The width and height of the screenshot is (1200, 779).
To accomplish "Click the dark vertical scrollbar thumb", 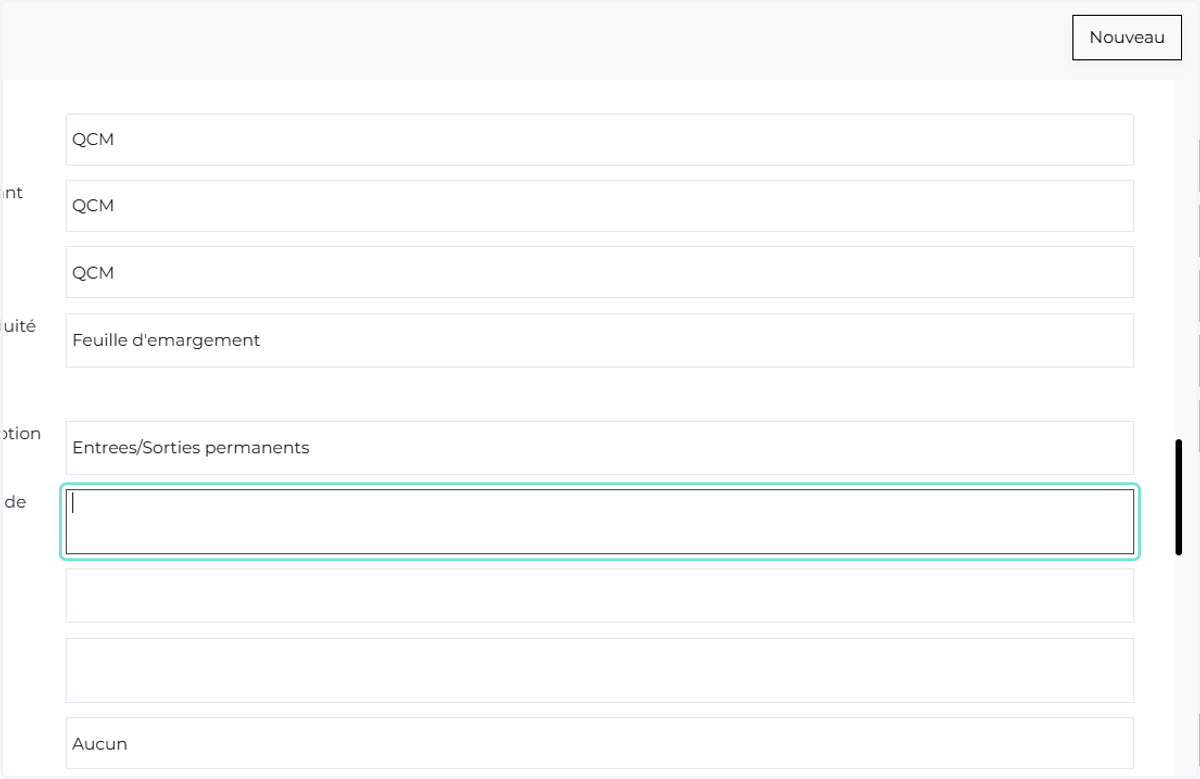I will pyautogui.click(x=1179, y=497).
